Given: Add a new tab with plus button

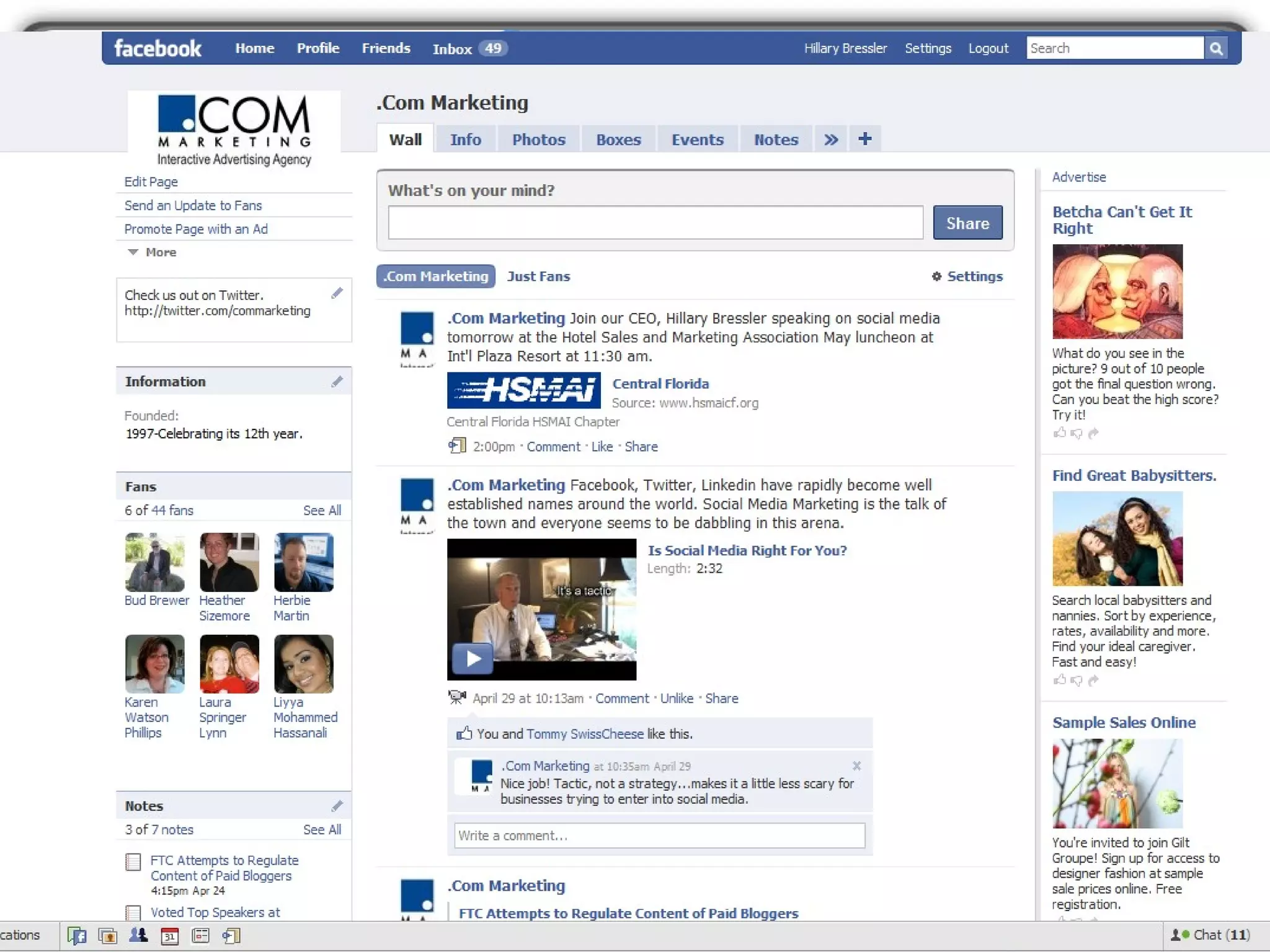Looking at the screenshot, I should tap(865, 139).
